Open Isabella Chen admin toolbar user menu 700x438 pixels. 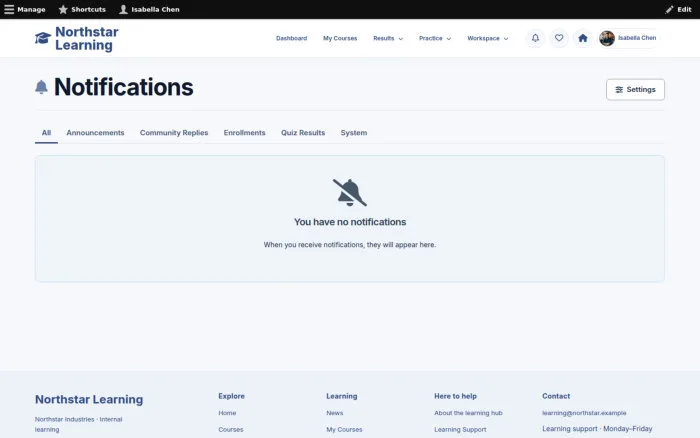coord(149,9)
